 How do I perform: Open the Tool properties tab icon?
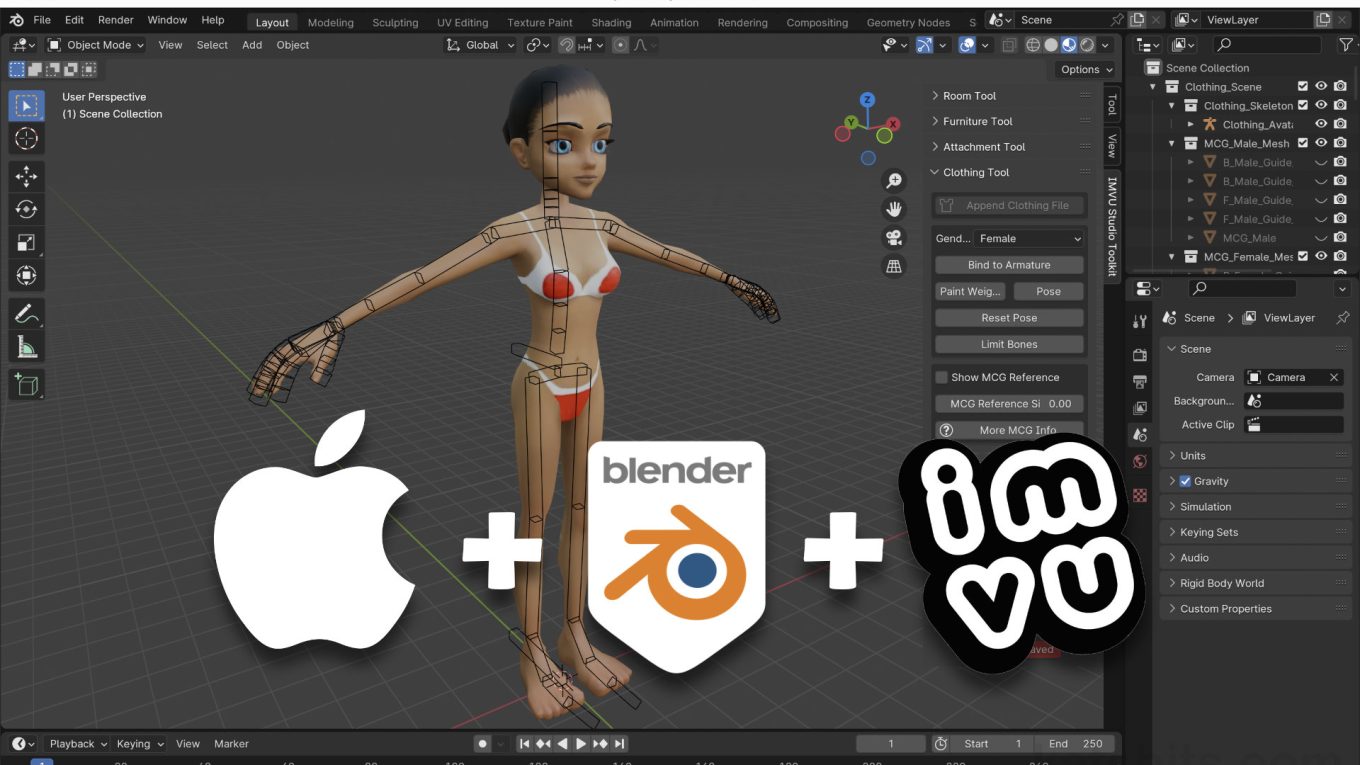click(1140, 321)
